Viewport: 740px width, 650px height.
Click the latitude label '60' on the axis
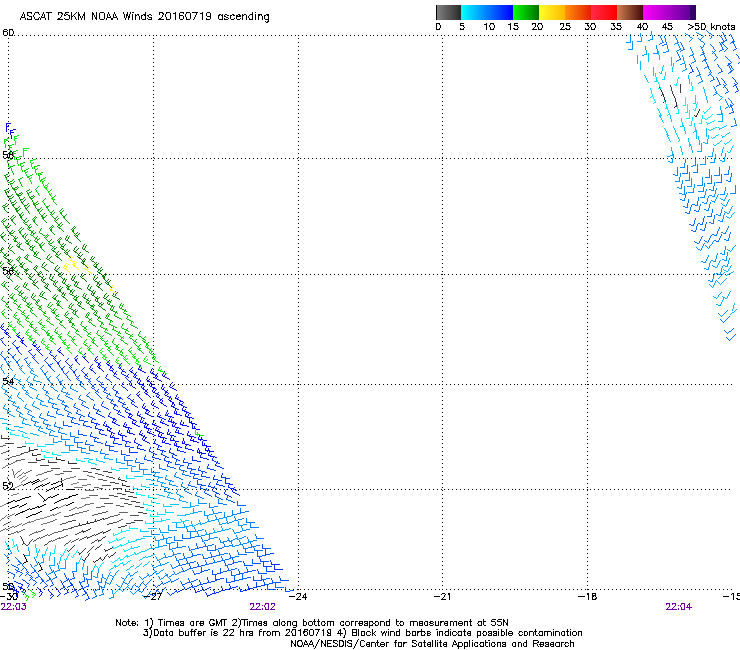(x=8, y=33)
